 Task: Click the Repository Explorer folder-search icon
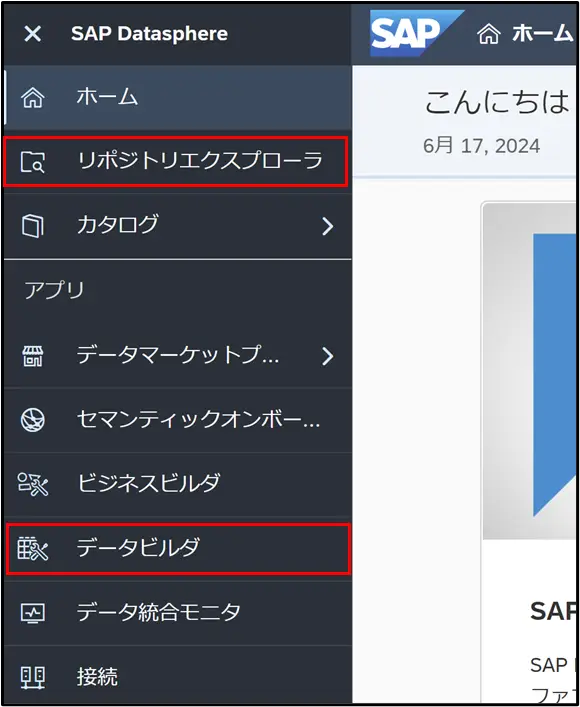[x=32, y=162]
